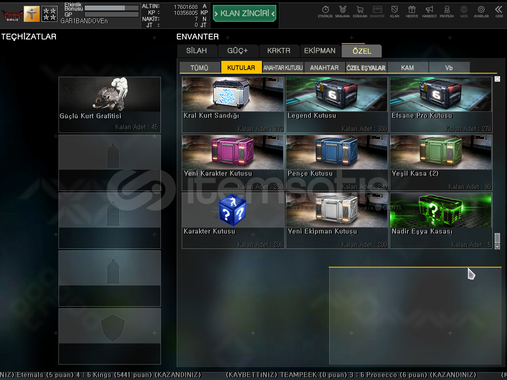Screen dimensions: 507x380
Task: Open the Sıralama medal icon
Action: coord(342,12)
